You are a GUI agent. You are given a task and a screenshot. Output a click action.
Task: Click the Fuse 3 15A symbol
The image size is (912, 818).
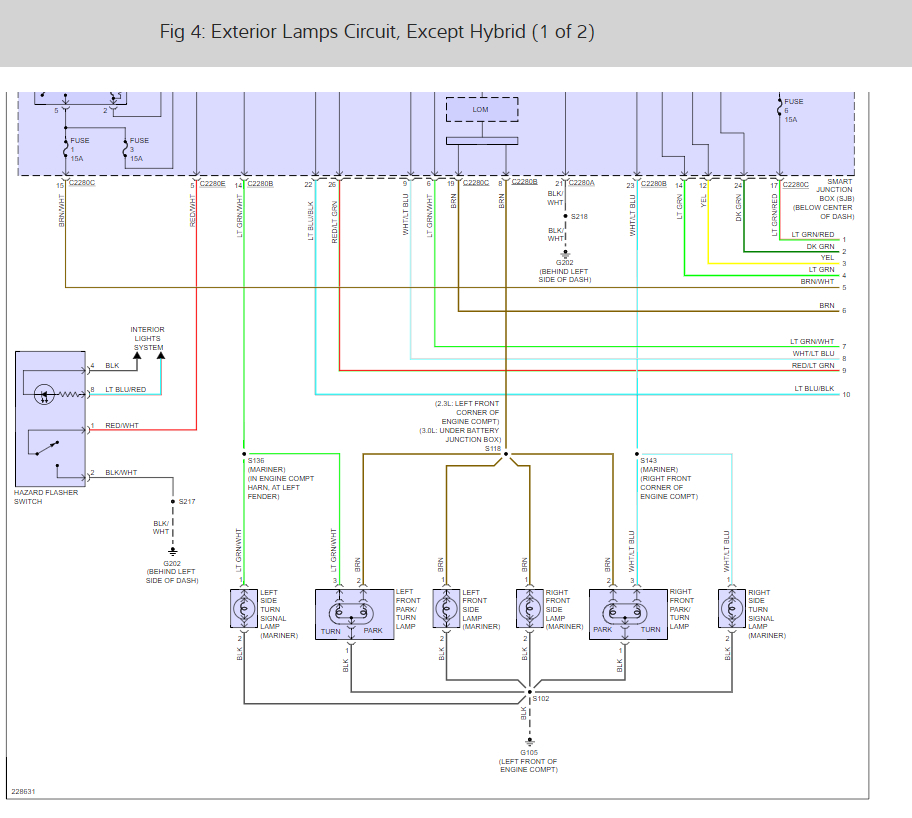coord(125,150)
